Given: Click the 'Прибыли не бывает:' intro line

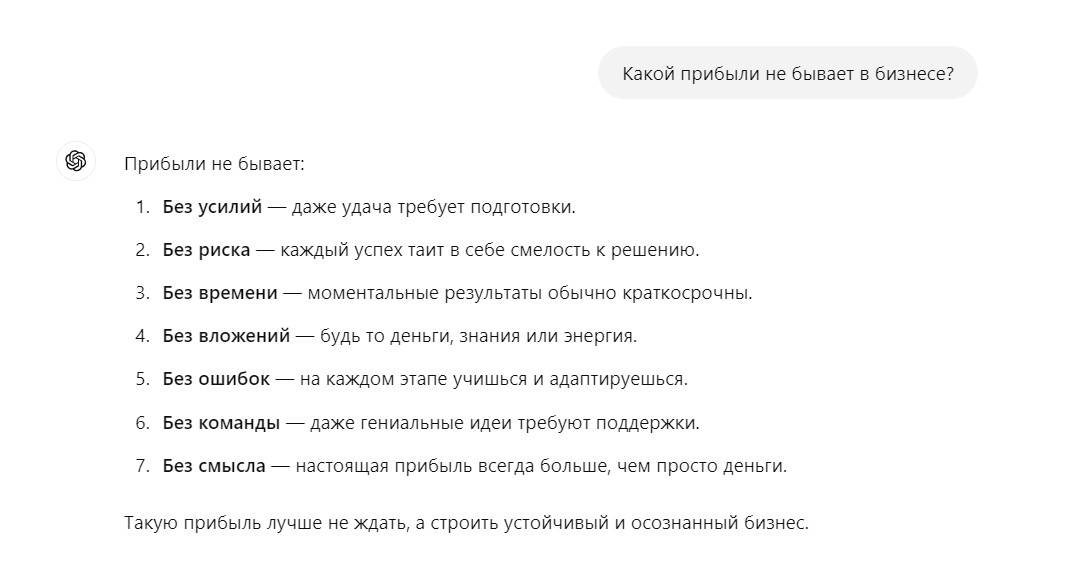Looking at the screenshot, I should pyautogui.click(x=214, y=163).
